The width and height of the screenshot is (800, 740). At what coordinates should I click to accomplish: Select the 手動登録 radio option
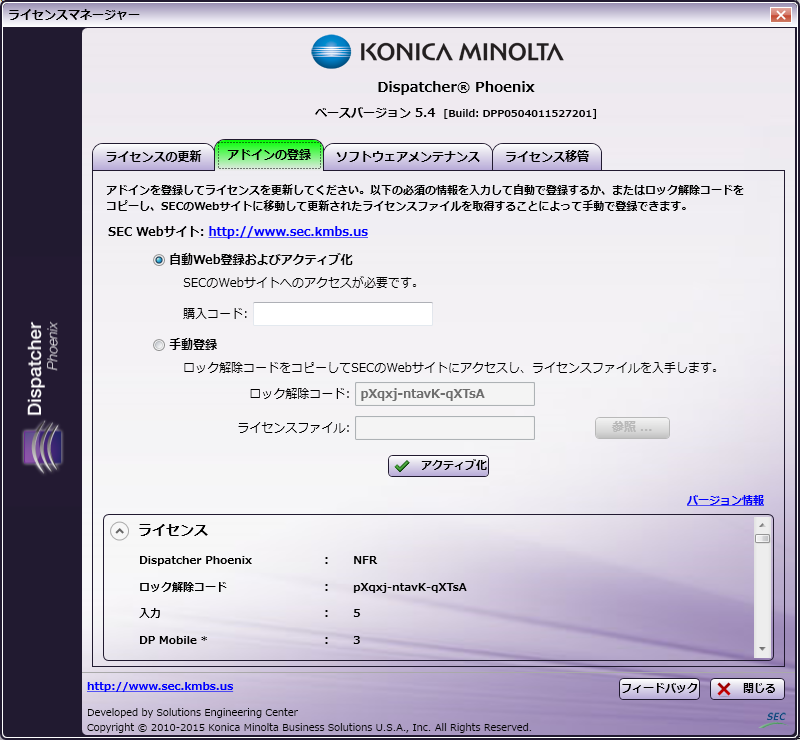click(159, 345)
